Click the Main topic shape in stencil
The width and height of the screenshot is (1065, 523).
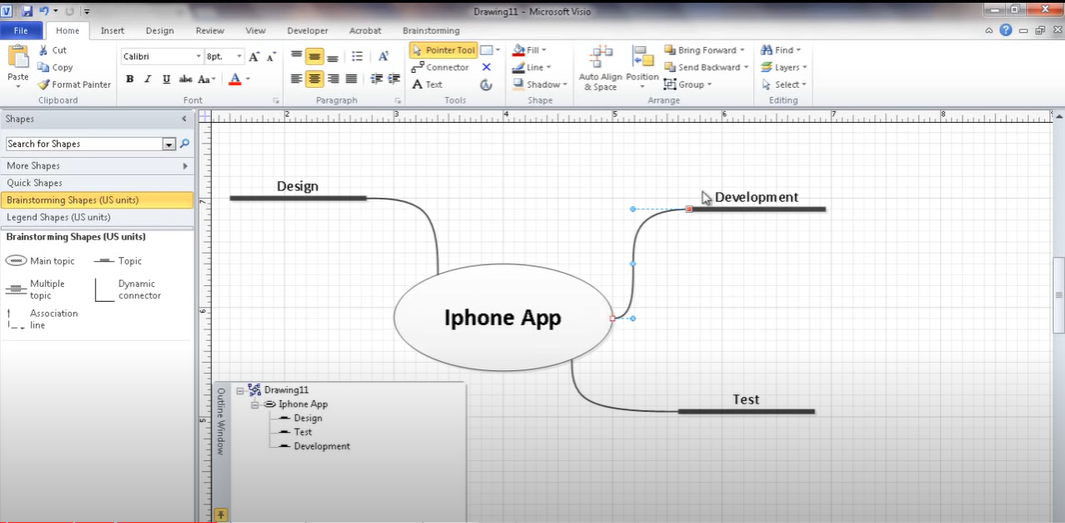tap(40, 261)
